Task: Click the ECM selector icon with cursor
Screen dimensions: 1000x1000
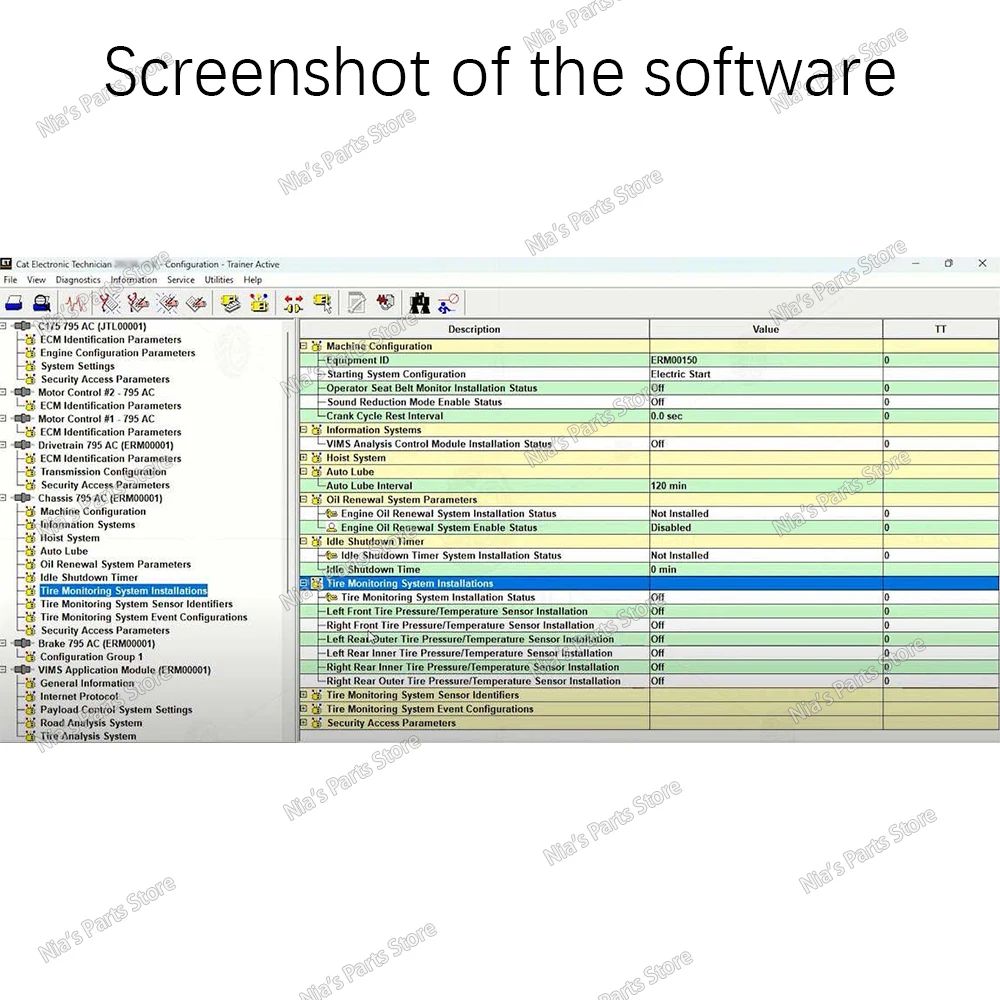Action: tap(323, 303)
